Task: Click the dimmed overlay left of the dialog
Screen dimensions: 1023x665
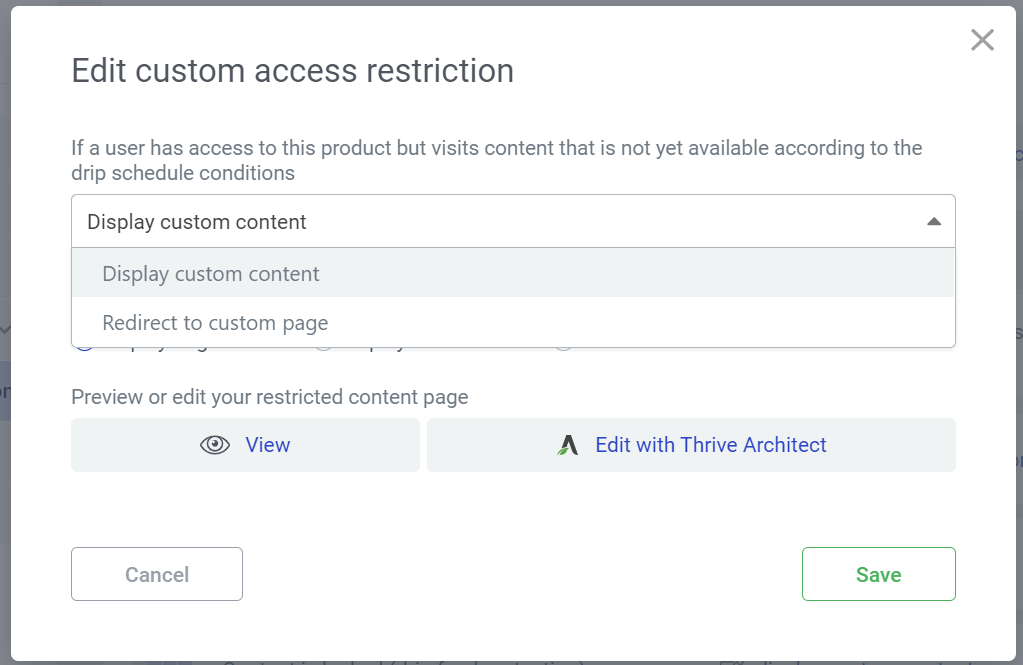Action: (5, 196)
